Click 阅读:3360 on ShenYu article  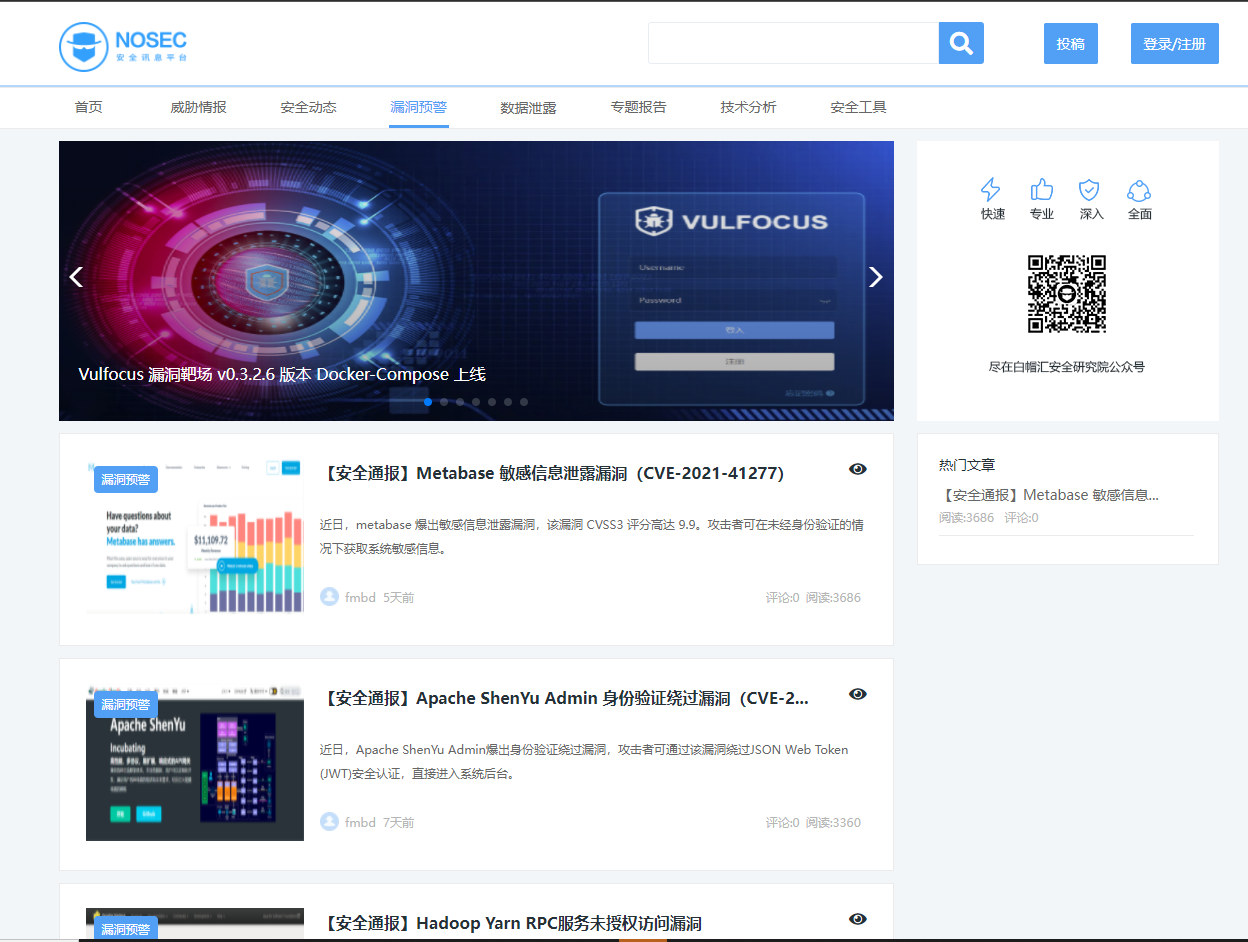pyautogui.click(x=833, y=823)
